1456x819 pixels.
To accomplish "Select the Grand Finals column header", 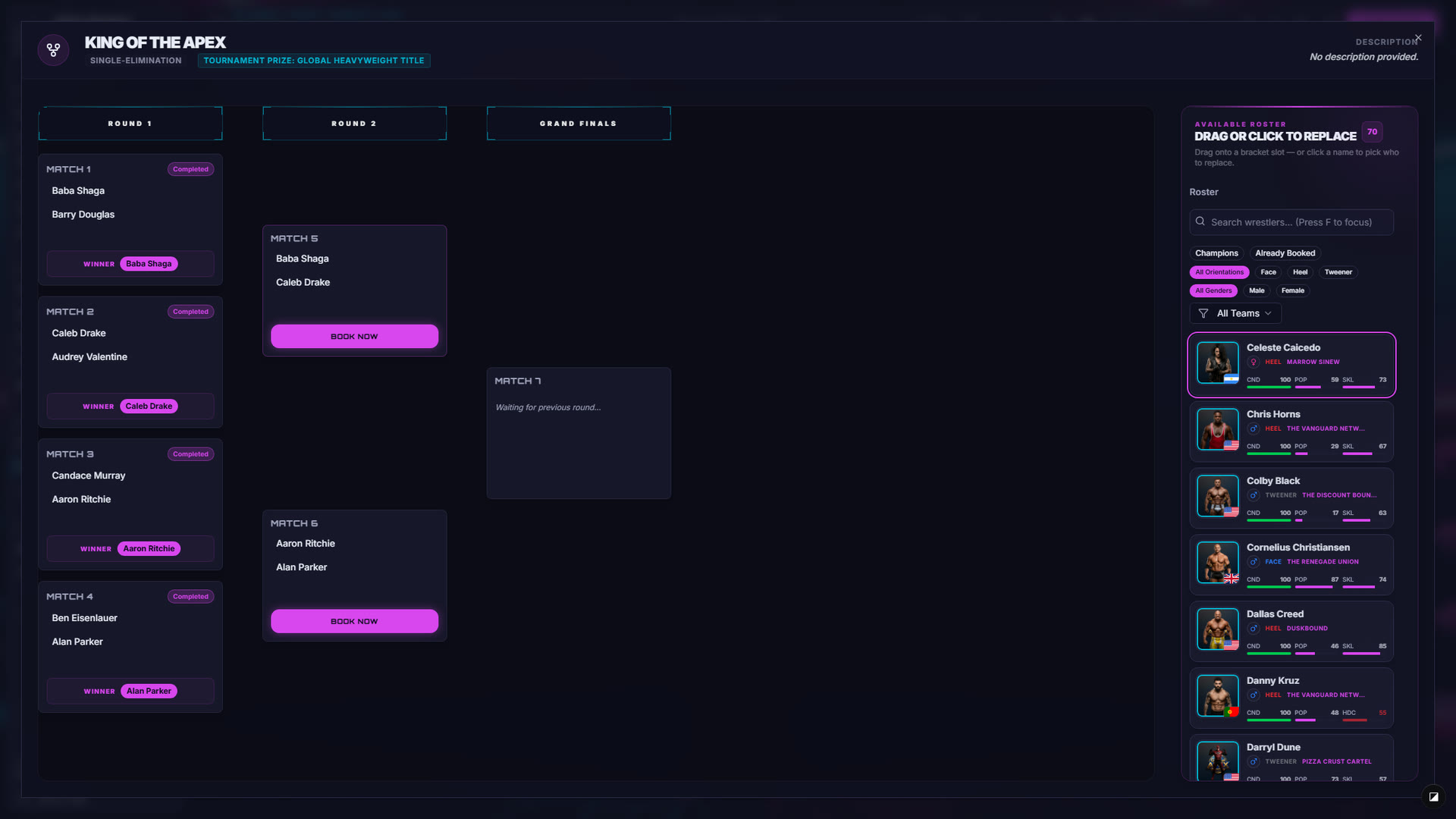I will coord(579,124).
